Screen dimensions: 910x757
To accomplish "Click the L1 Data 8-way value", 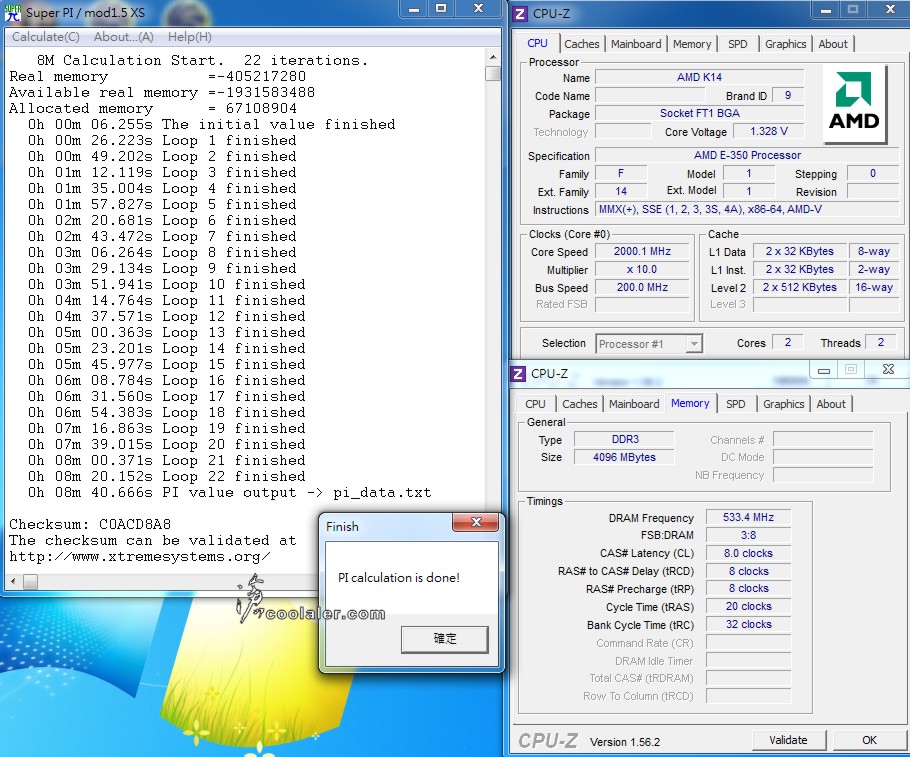I will click(873, 251).
